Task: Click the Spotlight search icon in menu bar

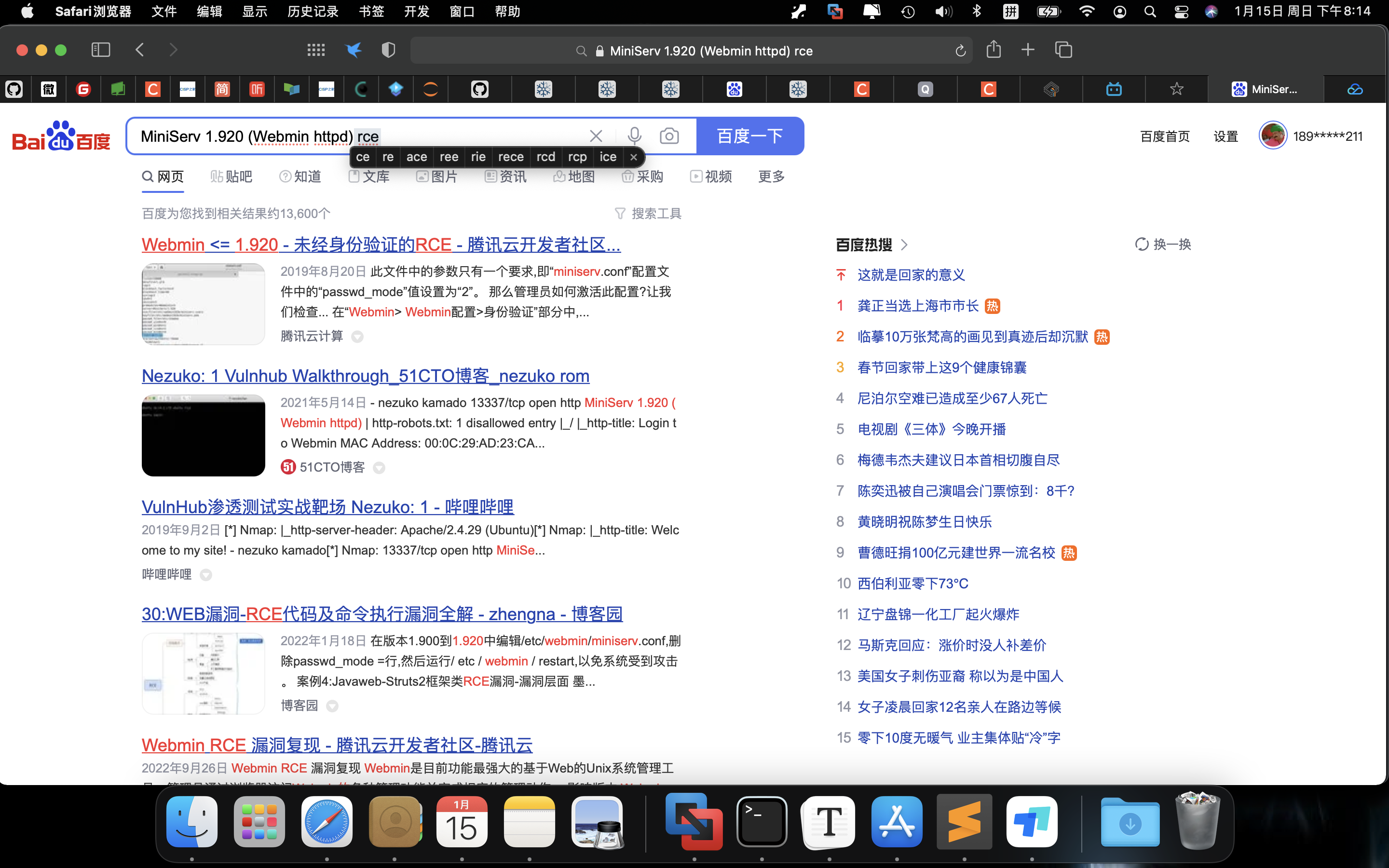Action: (1150, 12)
